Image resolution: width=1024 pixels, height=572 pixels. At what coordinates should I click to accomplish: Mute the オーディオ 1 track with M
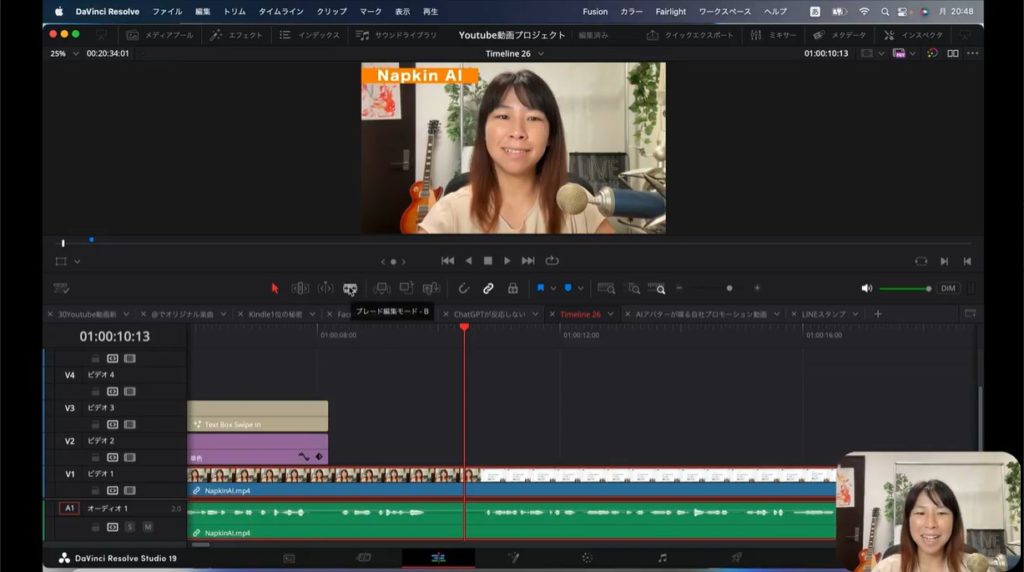[147, 526]
